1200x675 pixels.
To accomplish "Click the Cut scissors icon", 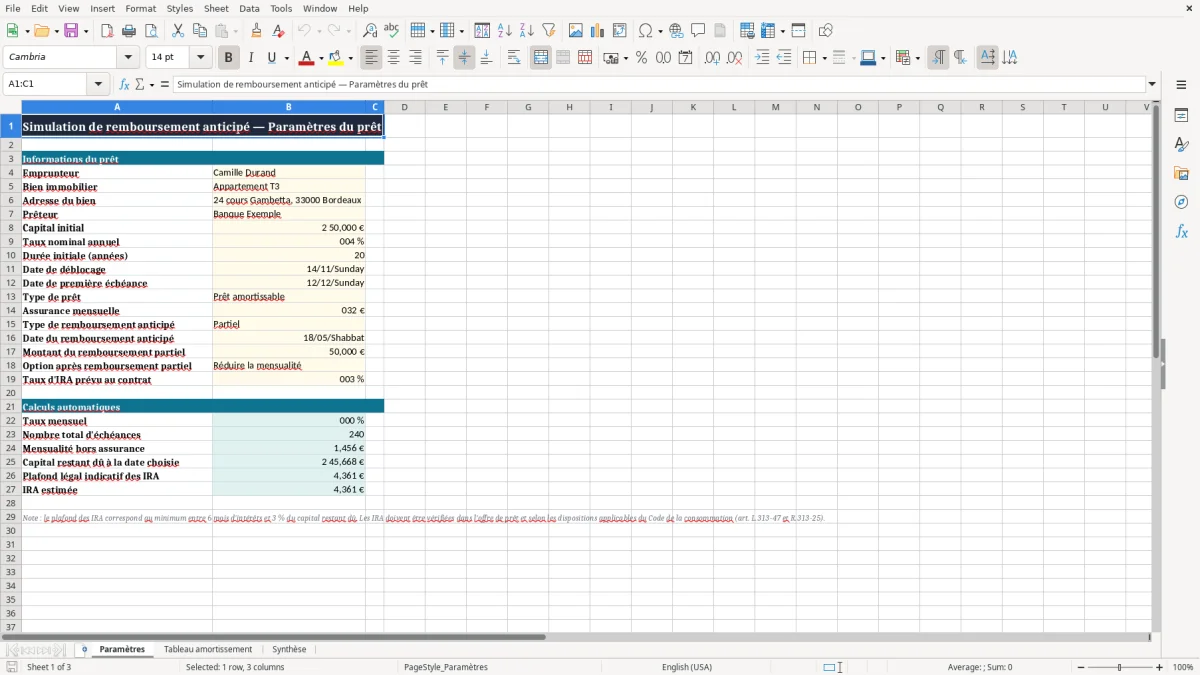I will coord(178,31).
